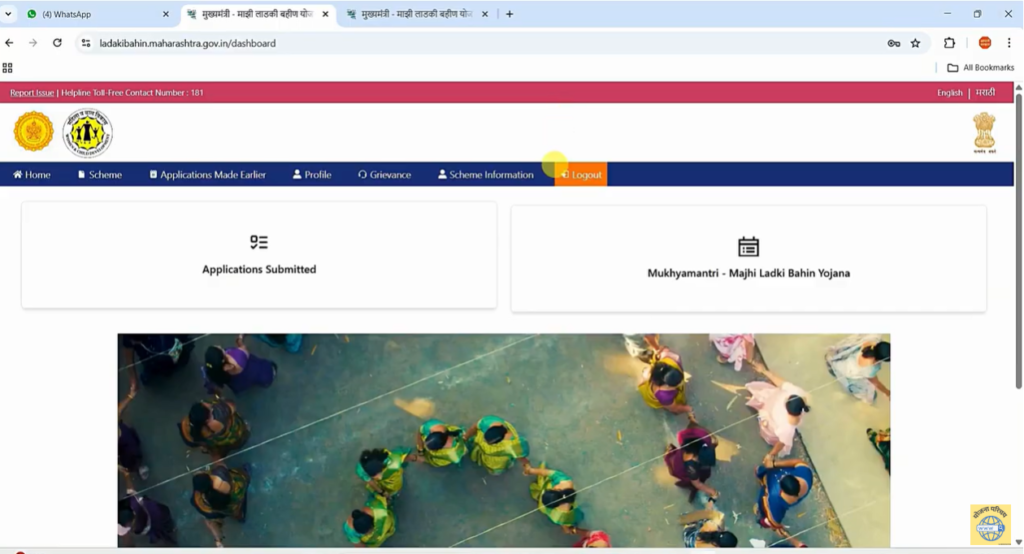
Task: Click the Applications Submitted list icon
Action: tap(259, 242)
